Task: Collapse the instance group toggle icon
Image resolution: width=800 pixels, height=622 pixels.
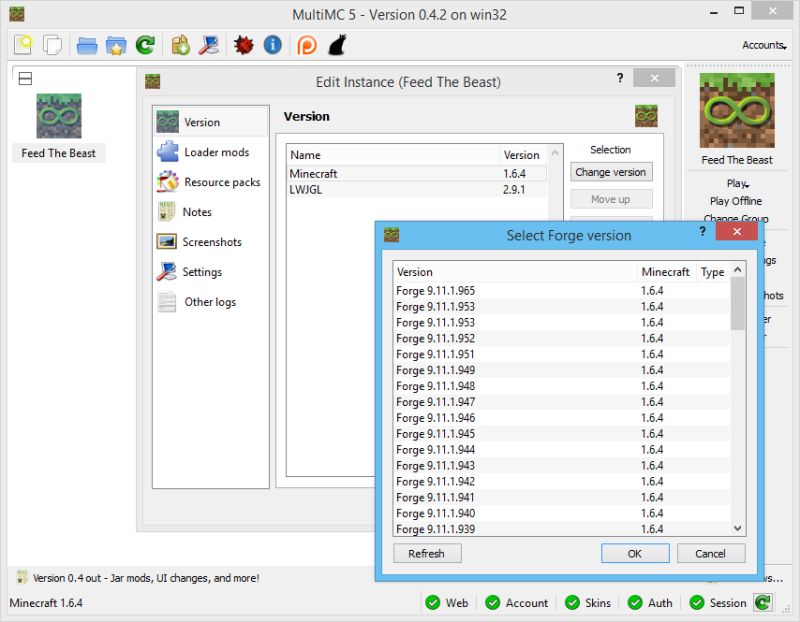Action: coord(25,78)
